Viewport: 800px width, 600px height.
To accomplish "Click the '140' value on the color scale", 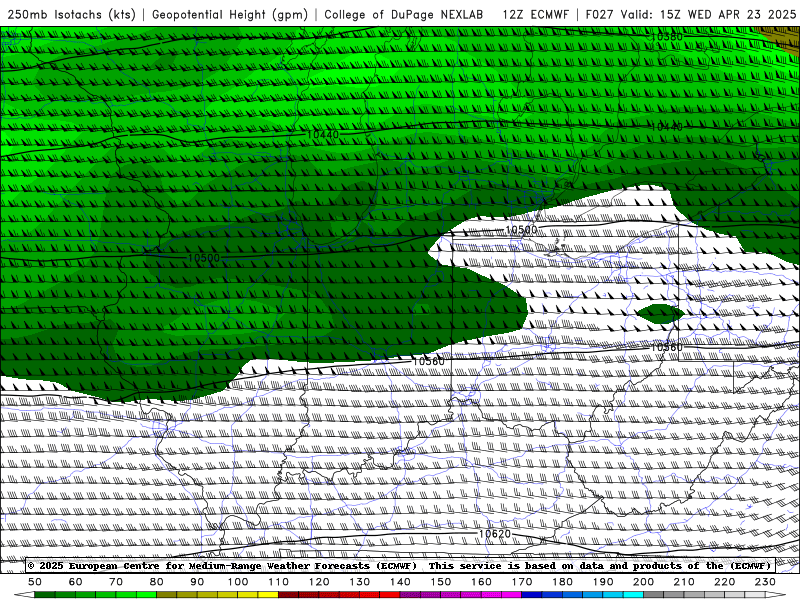I will [x=400, y=582].
